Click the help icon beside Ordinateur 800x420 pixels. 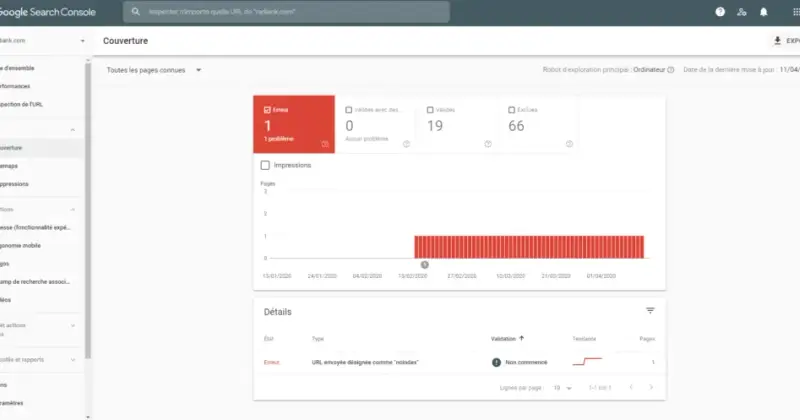point(670,70)
